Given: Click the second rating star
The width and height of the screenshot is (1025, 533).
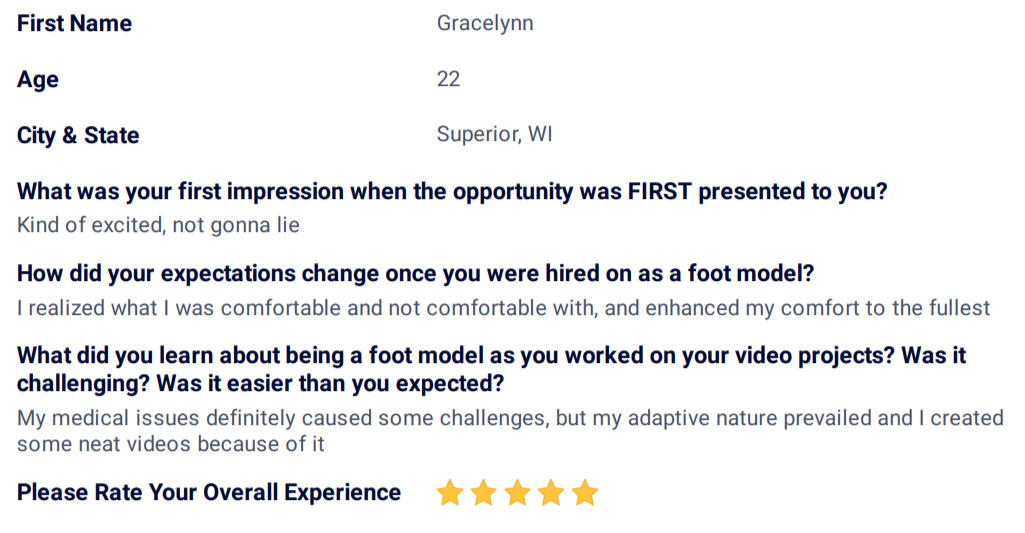Looking at the screenshot, I should [x=484, y=492].
